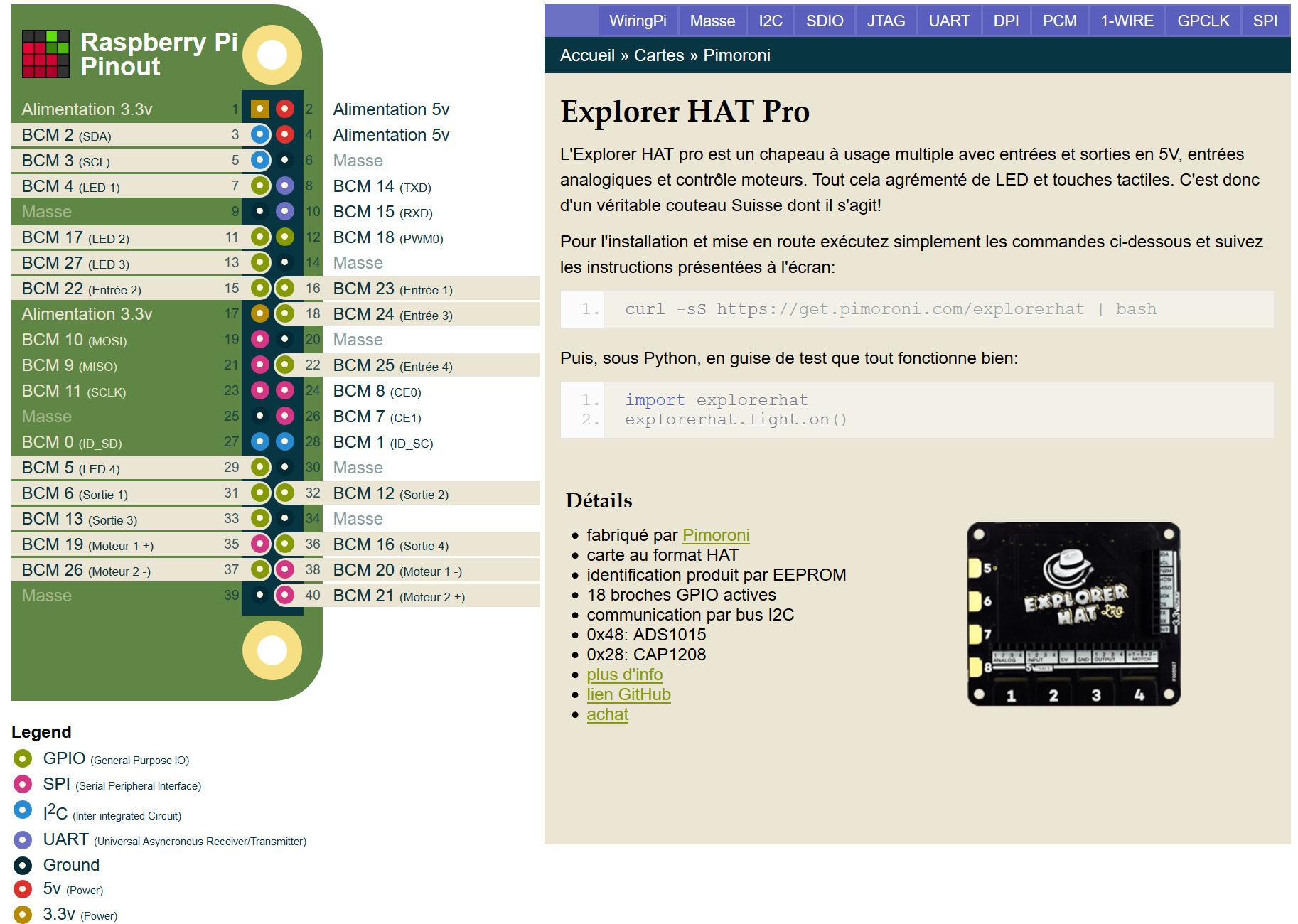The height and width of the screenshot is (924, 1298).
Task: Click the pin 16 Entrée 1 pin circle
Action: (x=285, y=288)
